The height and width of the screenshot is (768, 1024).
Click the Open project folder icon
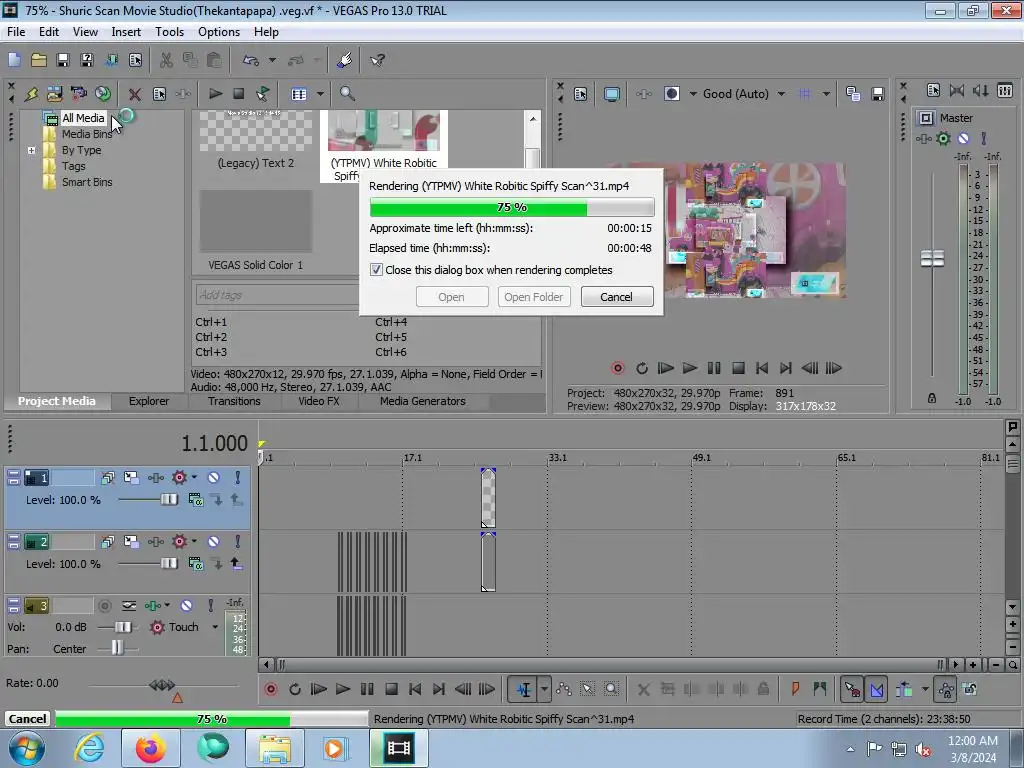[39, 60]
